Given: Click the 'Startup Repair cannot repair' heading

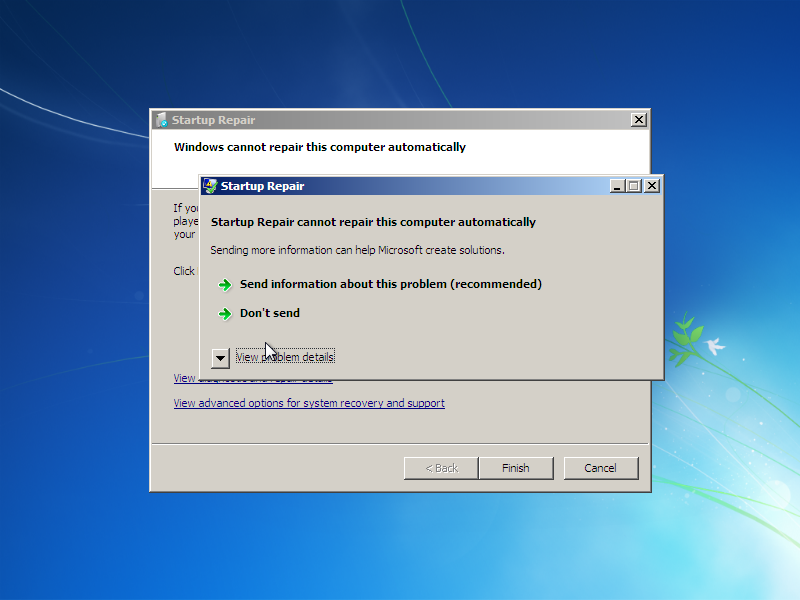Looking at the screenshot, I should click(x=373, y=222).
